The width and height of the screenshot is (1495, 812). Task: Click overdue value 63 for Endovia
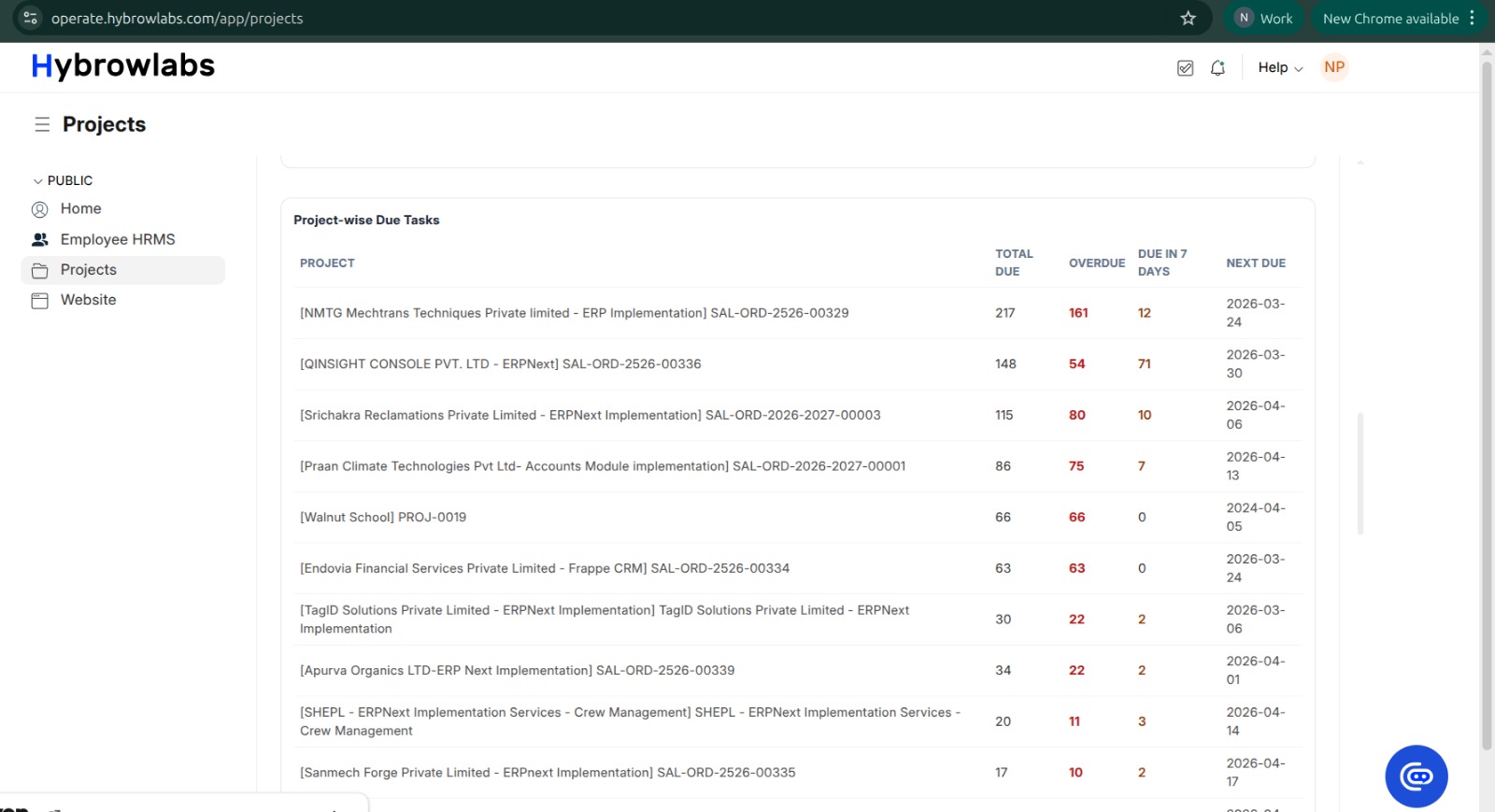pyautogui.click(x=1077, y=568)
